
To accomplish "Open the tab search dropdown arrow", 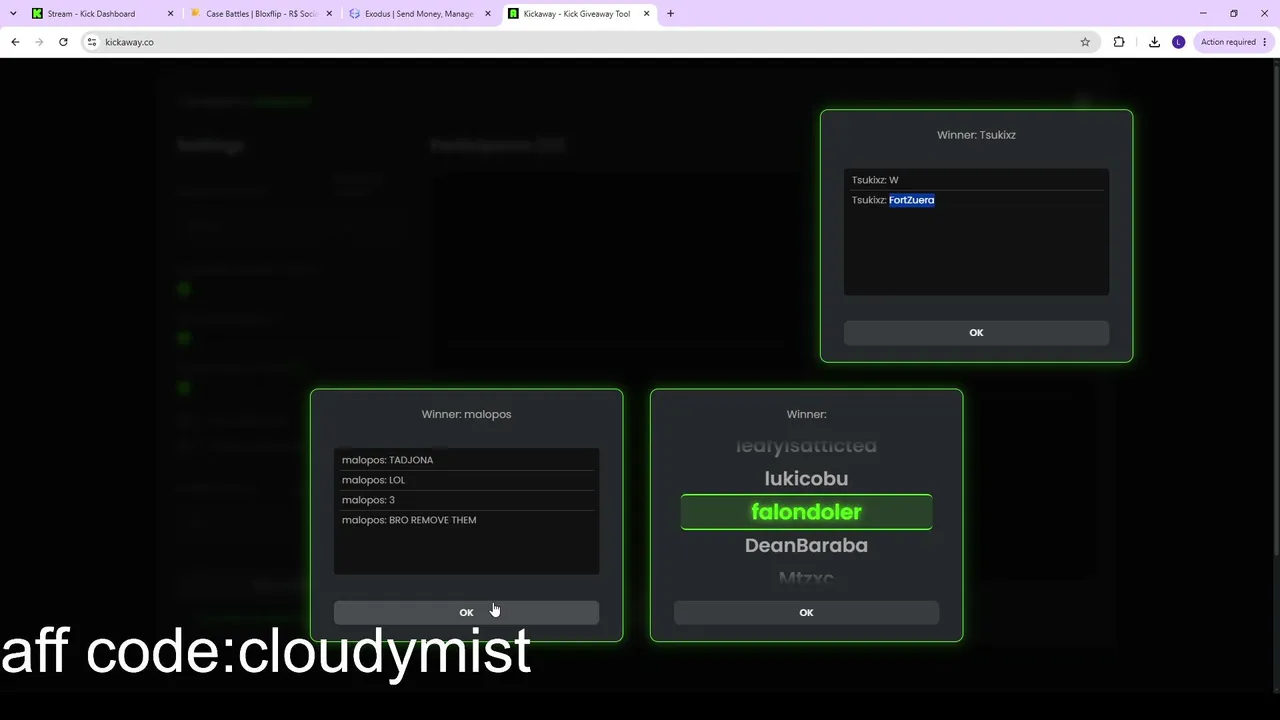I will pyautogui.click(x=13, y=14).
